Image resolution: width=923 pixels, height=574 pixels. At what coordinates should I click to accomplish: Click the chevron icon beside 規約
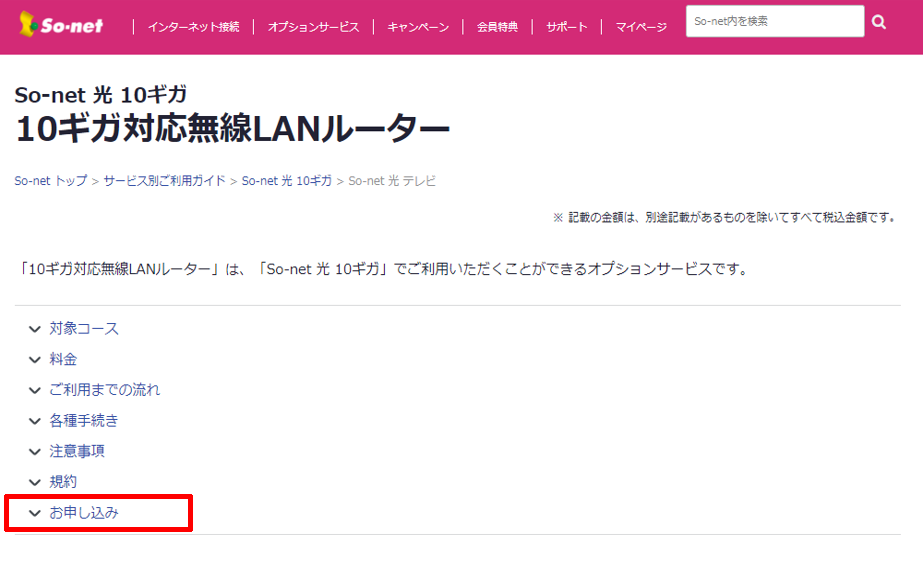pos(35,483)
